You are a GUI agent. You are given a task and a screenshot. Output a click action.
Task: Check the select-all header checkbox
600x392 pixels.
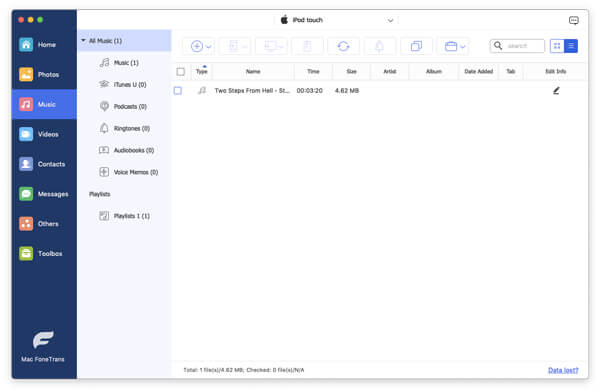click(x=181, y=72)
